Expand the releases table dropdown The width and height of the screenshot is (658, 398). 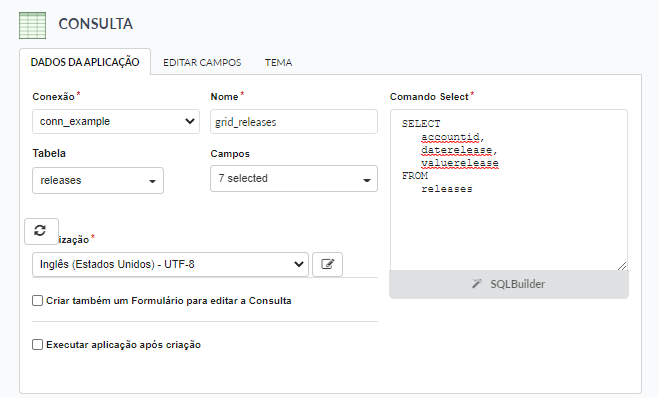(x=98, y=181)
